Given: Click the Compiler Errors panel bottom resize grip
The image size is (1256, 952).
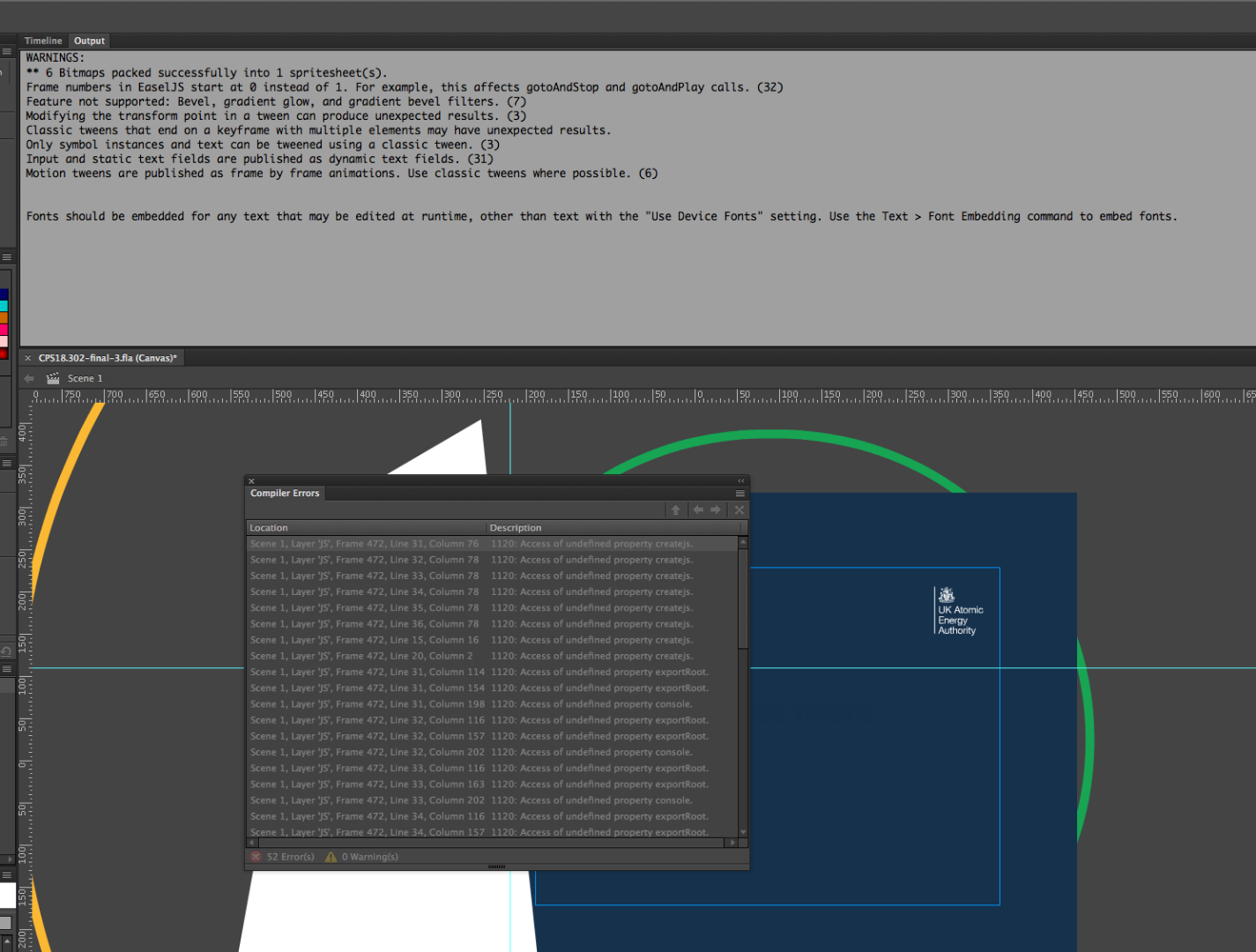Looking at the screenshot, I should click(x=497, y=866).
